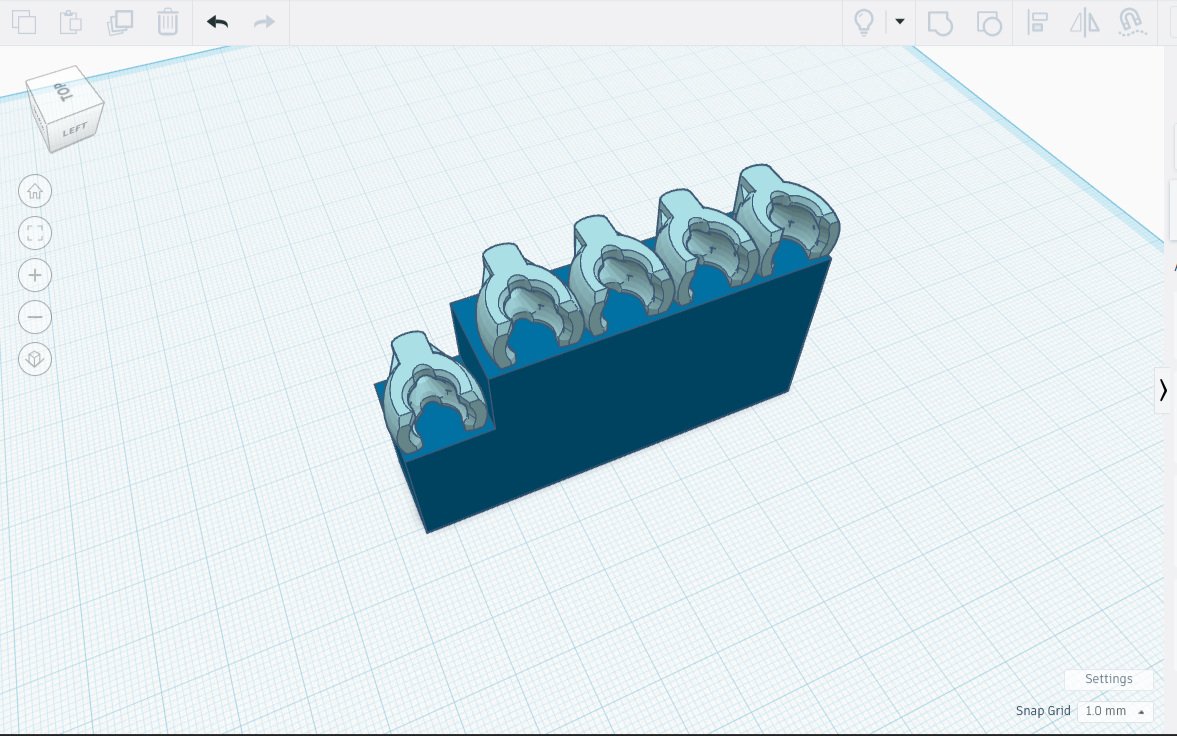The image size is (1177, 736).
Task: Click the TOP face of view cube
Action: coord(62,92)
